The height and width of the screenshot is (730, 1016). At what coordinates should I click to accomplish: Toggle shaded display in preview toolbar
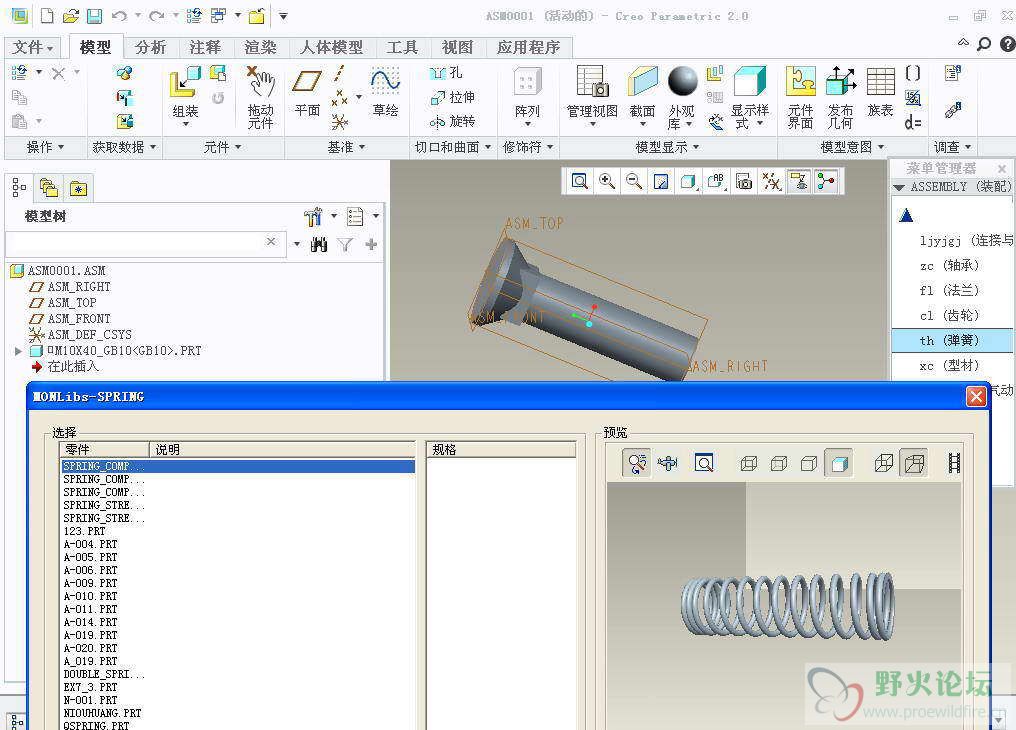[x=839, y=463]
